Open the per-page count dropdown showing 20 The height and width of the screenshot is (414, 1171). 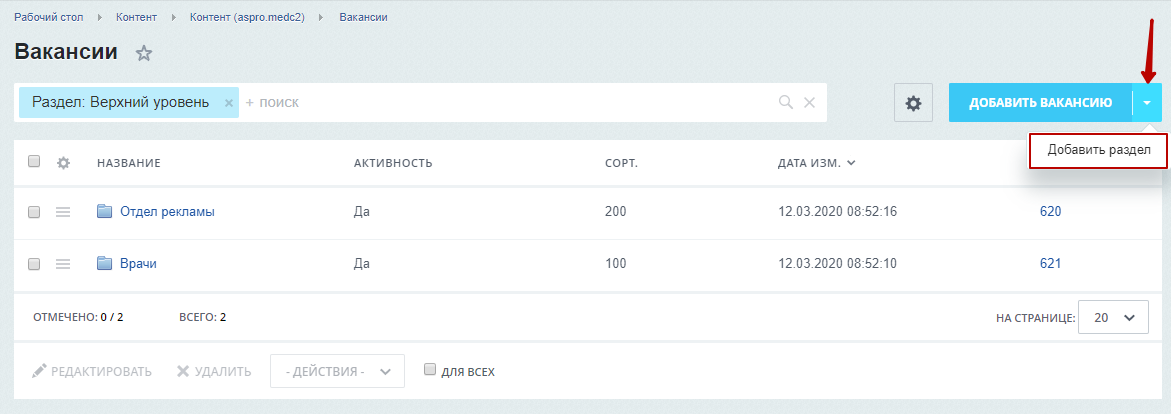(x=1114, y=318)
